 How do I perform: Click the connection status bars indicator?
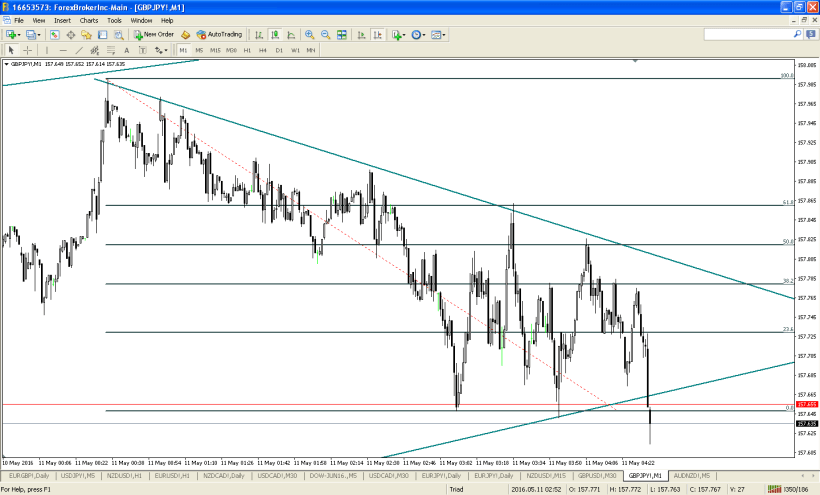click(774, 489)
